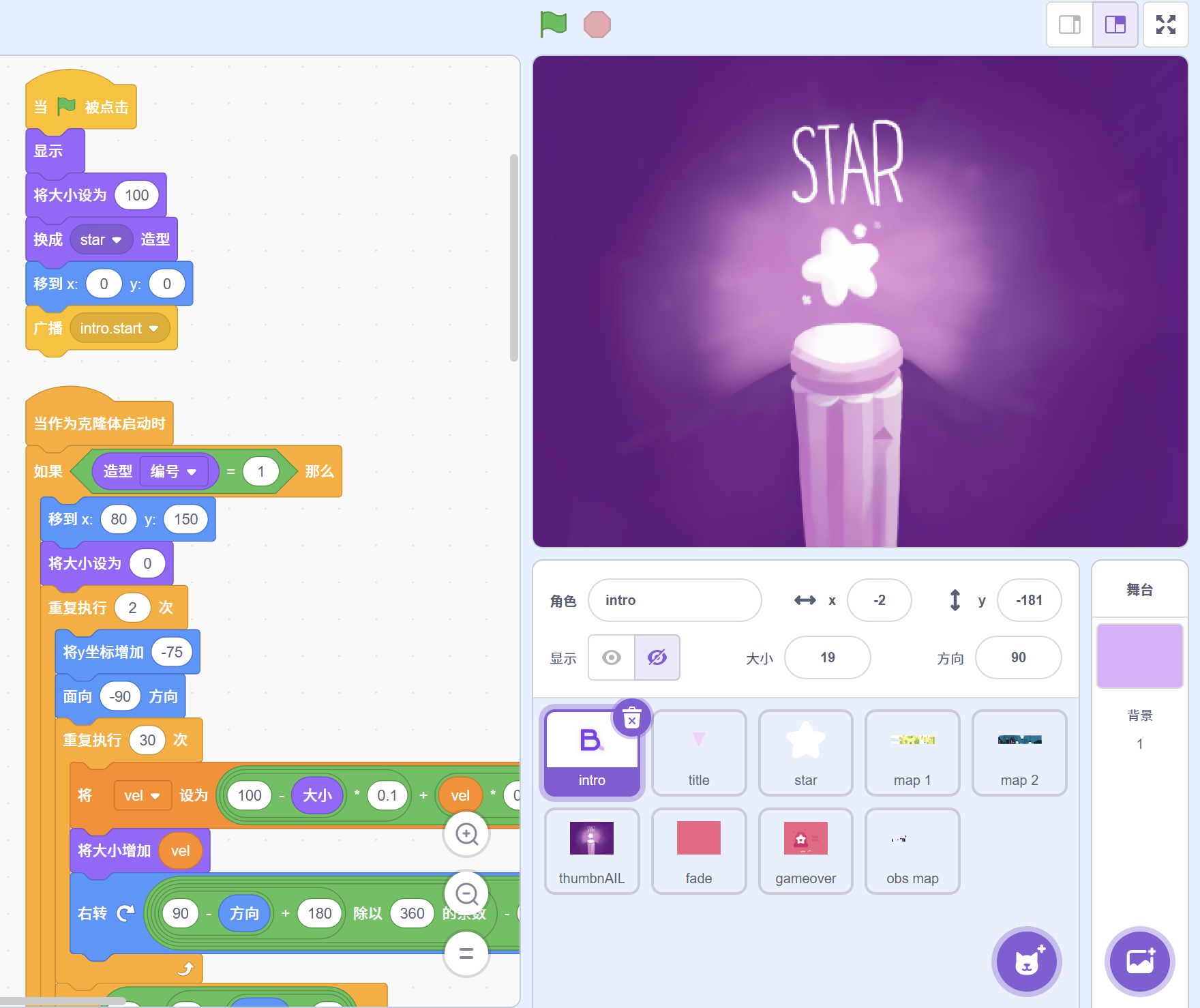Viewport: 1200px width, 1008px height.
Task: Add a new sprite with cat button
Action: click(x=1026, y=962)
